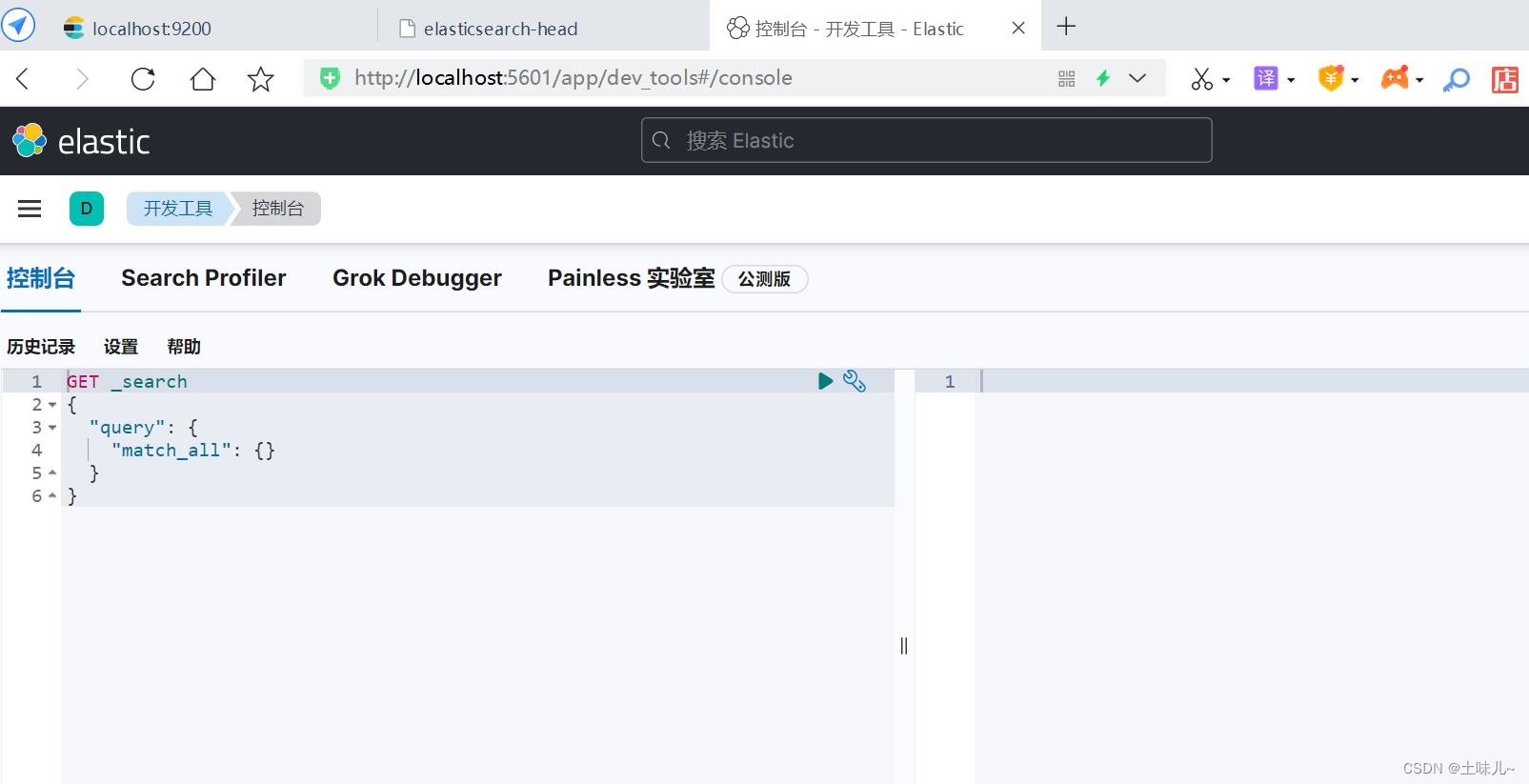Click the 控制台 breadcrumb

tap(277, 209)
